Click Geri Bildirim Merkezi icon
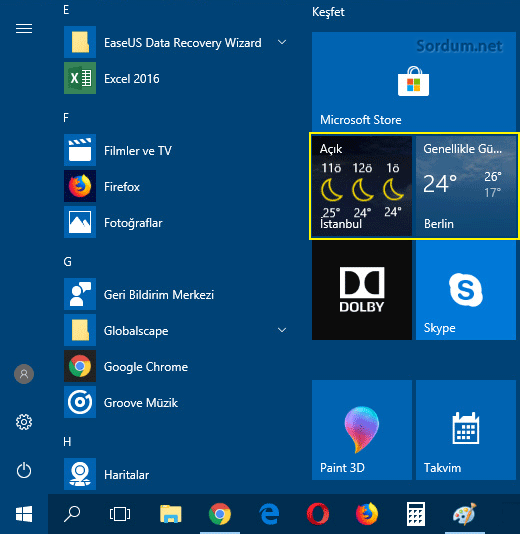 point(80,294)
